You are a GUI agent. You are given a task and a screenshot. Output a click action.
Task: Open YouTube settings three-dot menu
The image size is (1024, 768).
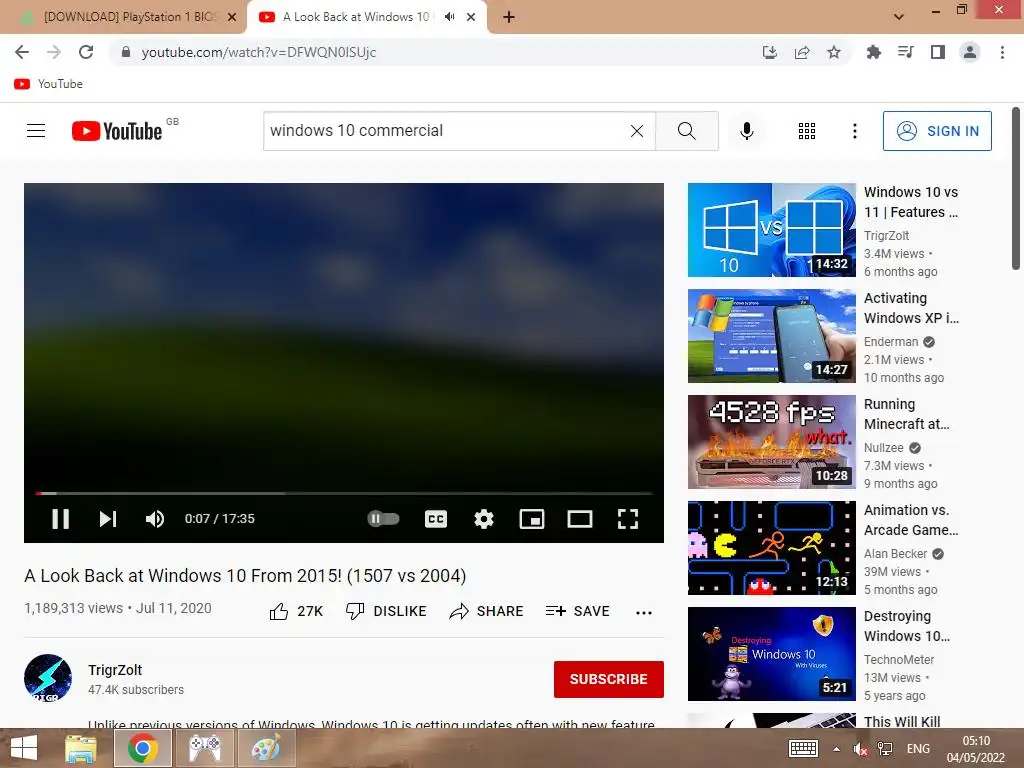(x=854, y=131)
